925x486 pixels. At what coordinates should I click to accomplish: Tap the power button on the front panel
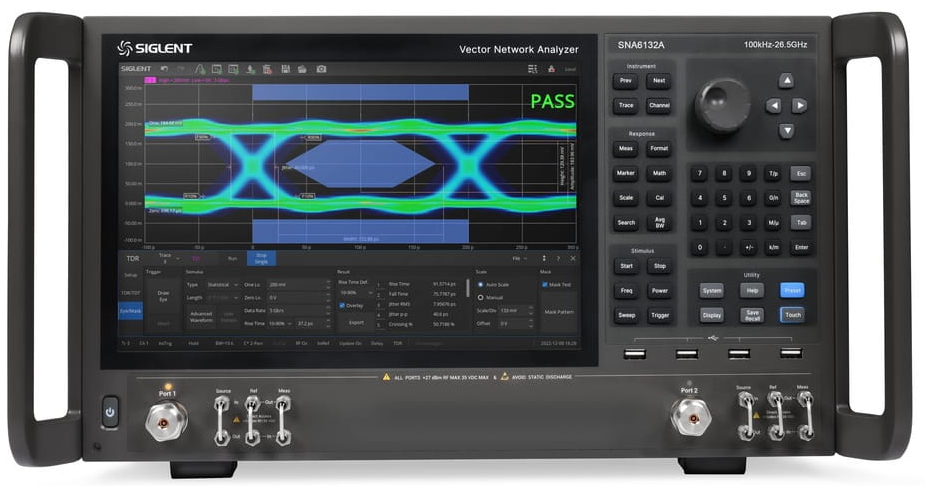coord(110,411)
